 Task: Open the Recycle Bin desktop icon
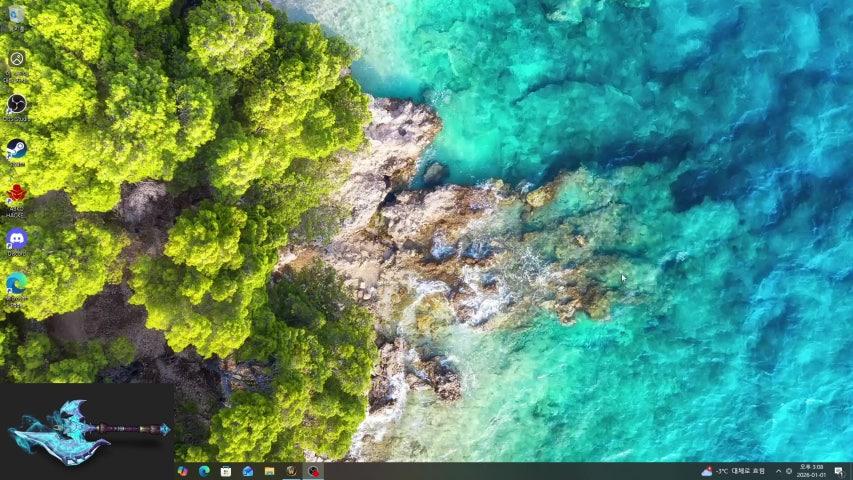point(16,18)
